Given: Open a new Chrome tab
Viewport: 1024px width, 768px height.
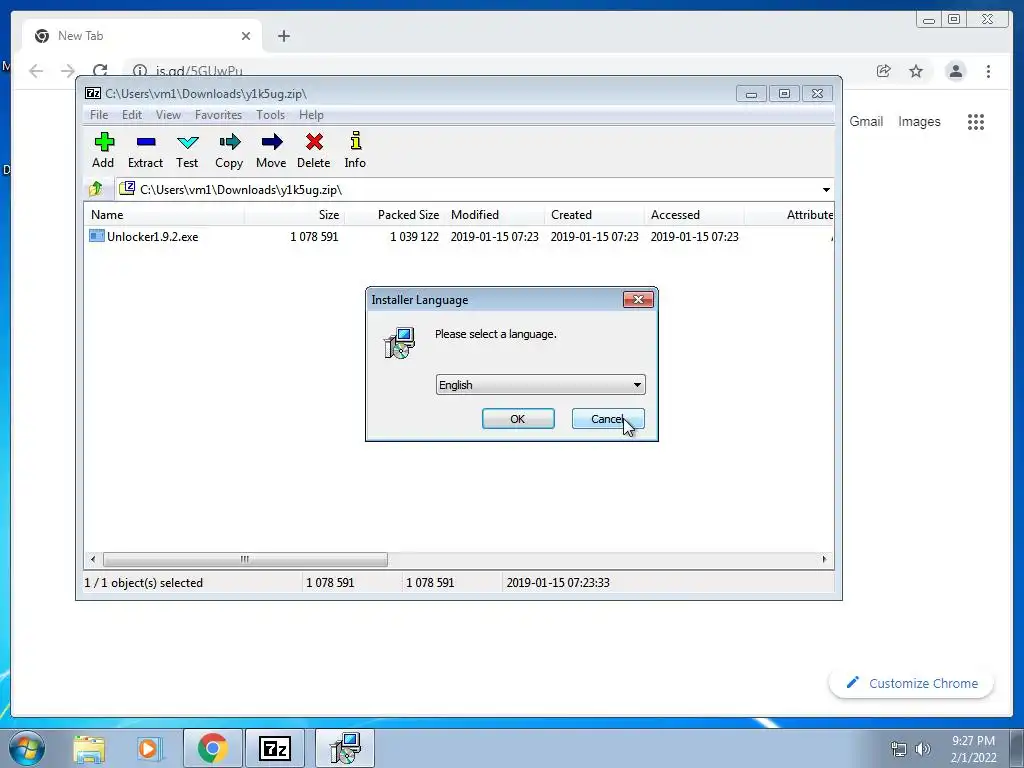Looking at the screenshot, I should [283, 36].
